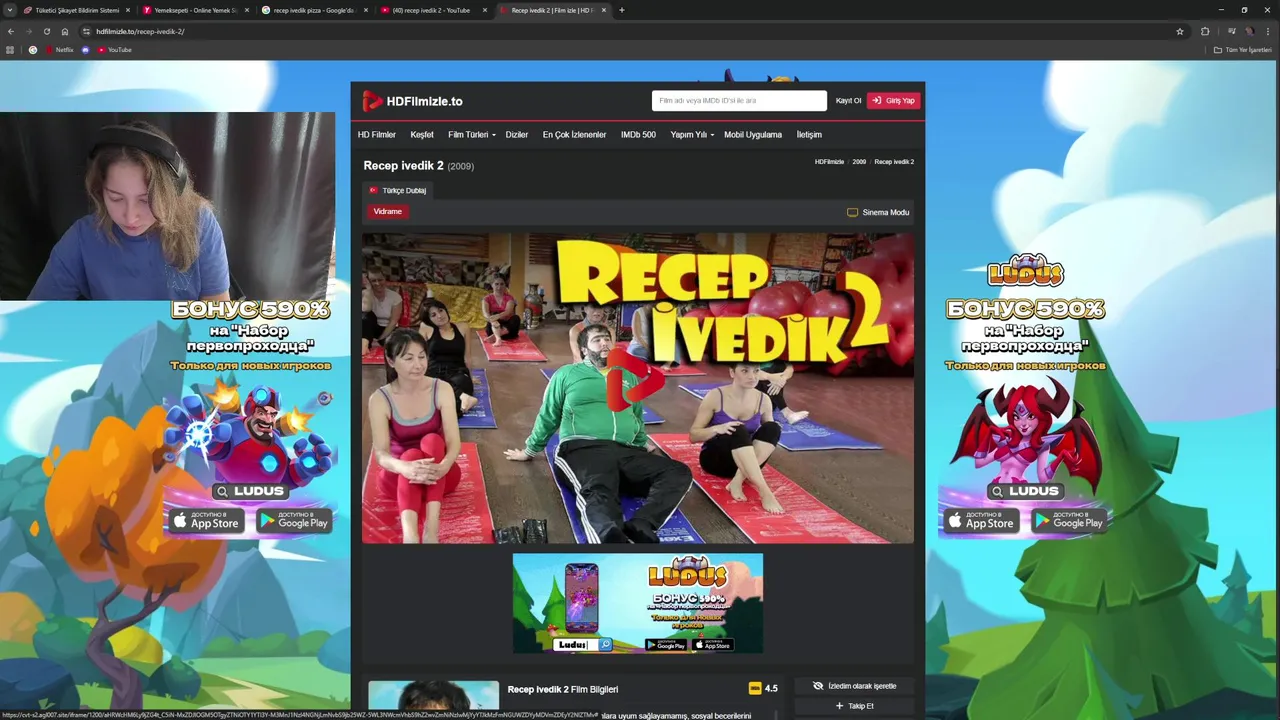The height and width of the screenshot is (720, 1280).
Task: Click the Giriş Yap button
Action: [x=894, y=101]
